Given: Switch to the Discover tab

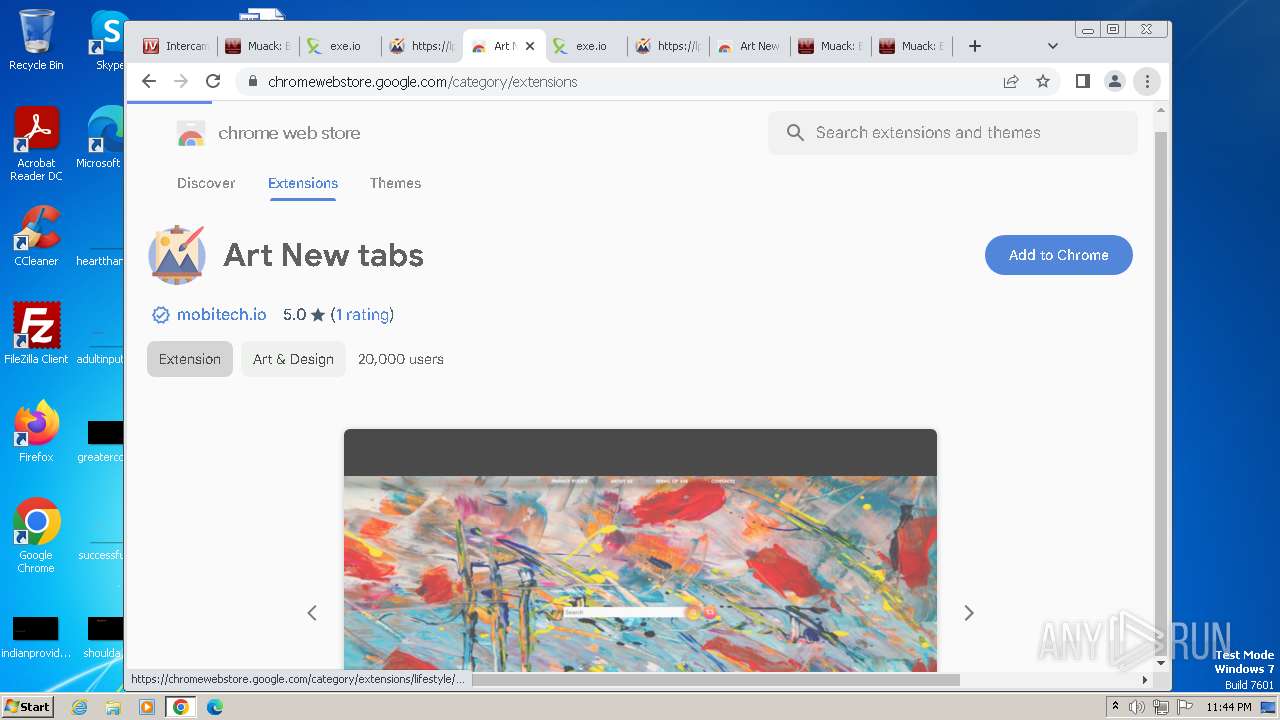Looking at the screenshot, I should click(x=206, y=183).
